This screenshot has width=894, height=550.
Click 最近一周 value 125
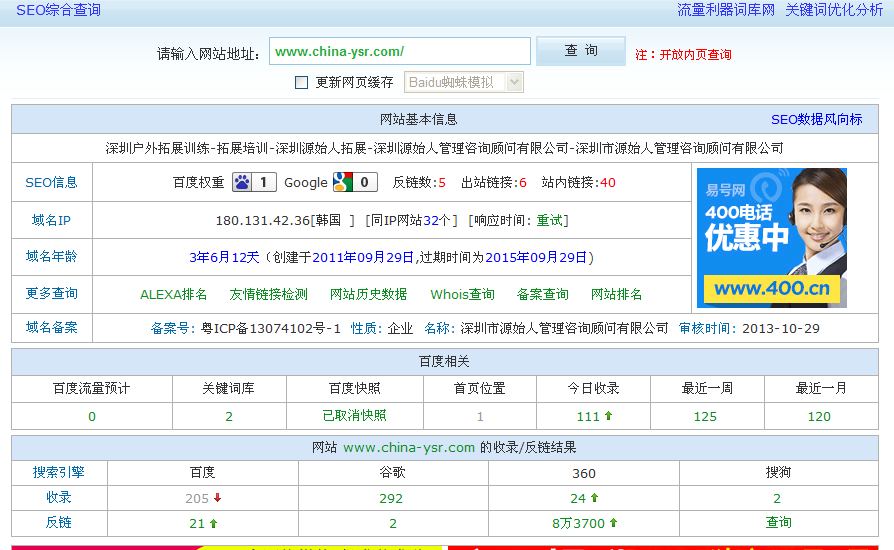705,417
